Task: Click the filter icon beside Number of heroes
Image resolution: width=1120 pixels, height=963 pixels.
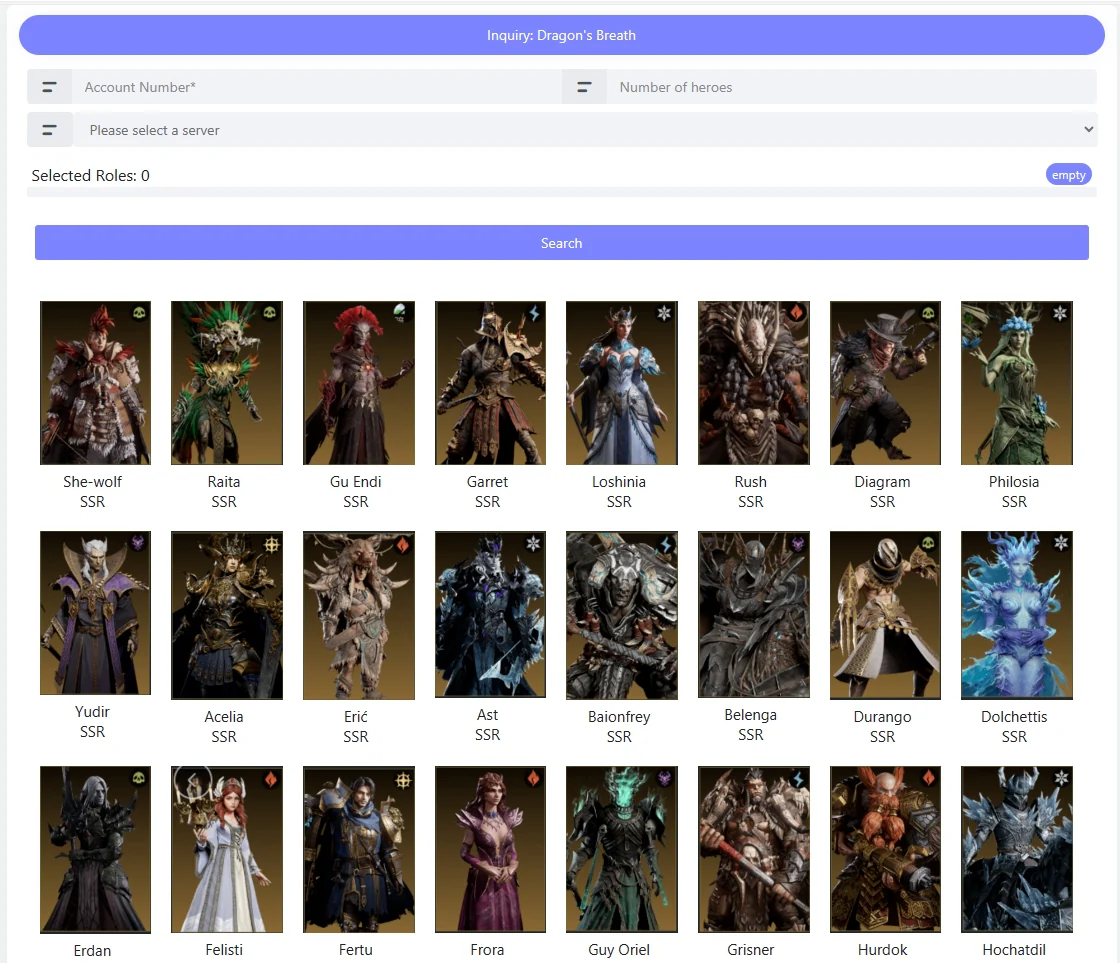Action: tap(586, 86)
